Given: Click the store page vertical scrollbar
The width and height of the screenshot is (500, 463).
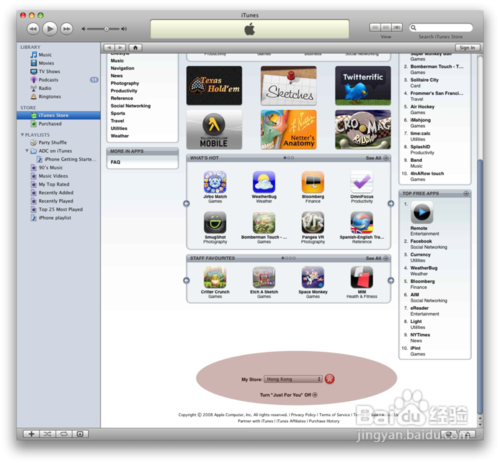Looking at the screenshot, I should click(480, 287).
